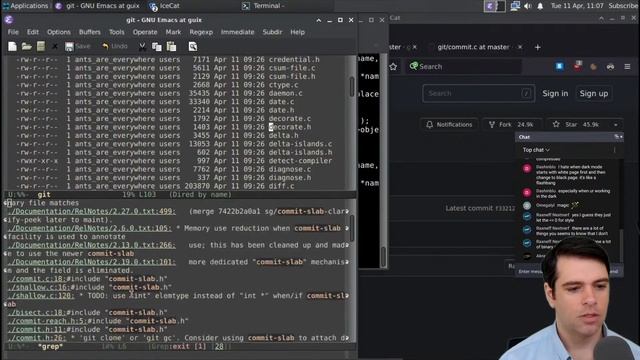Viewport: 640px width, 360px height.
Task: Switch to the git/commit.c at master tab
Action: pyautogui.click(x=473, y=47)
